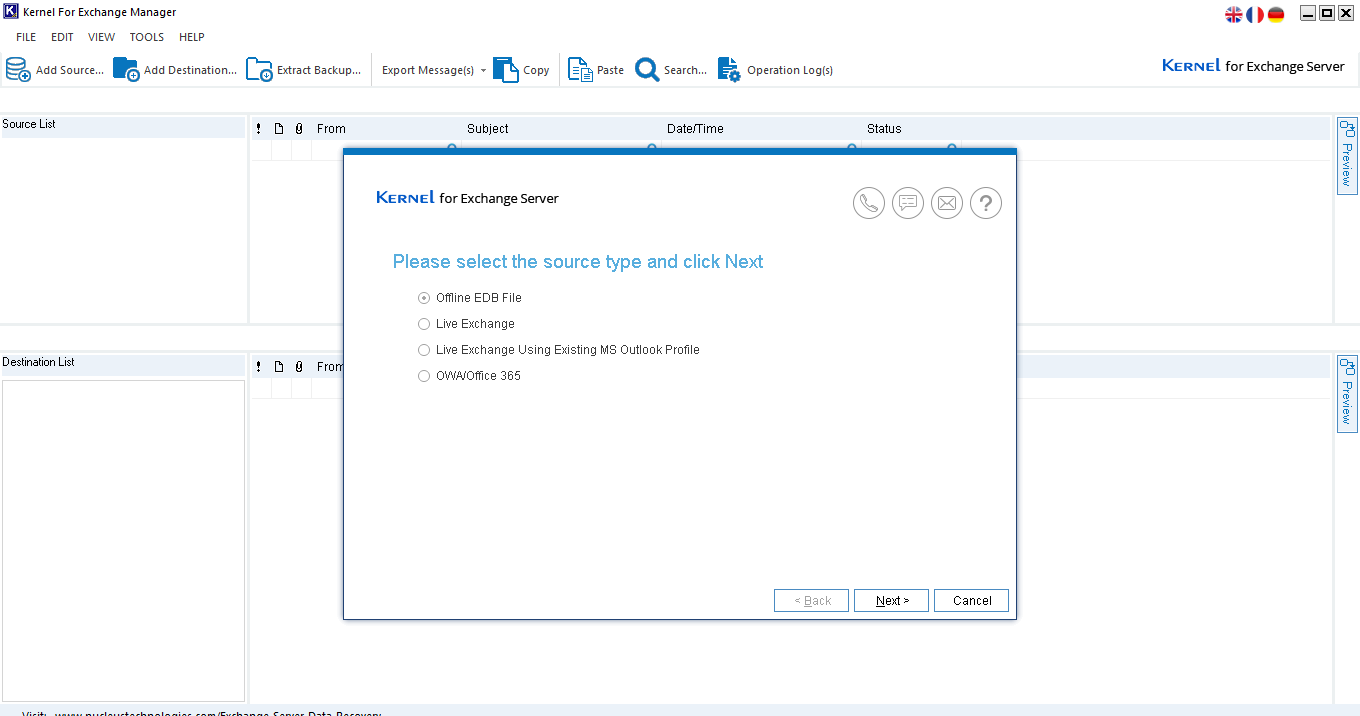The image size is (1360, 716).
Task: Open the VIEW menu
Action: click(101, 37)
